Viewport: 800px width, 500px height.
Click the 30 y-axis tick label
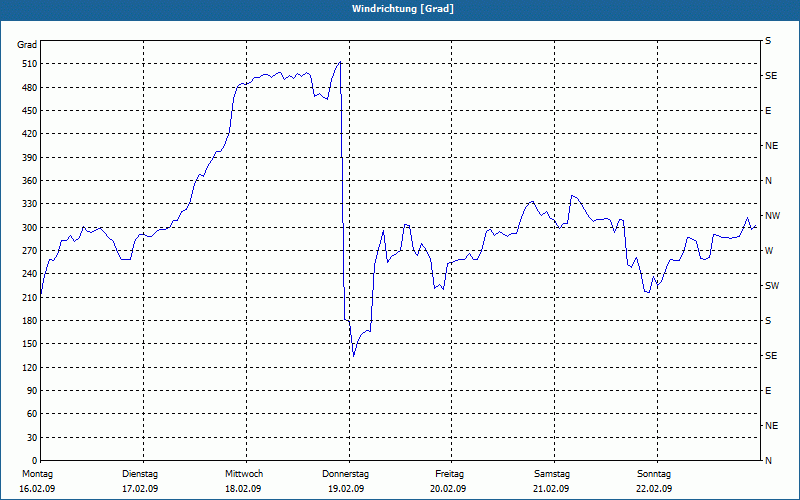click(32, 437)
